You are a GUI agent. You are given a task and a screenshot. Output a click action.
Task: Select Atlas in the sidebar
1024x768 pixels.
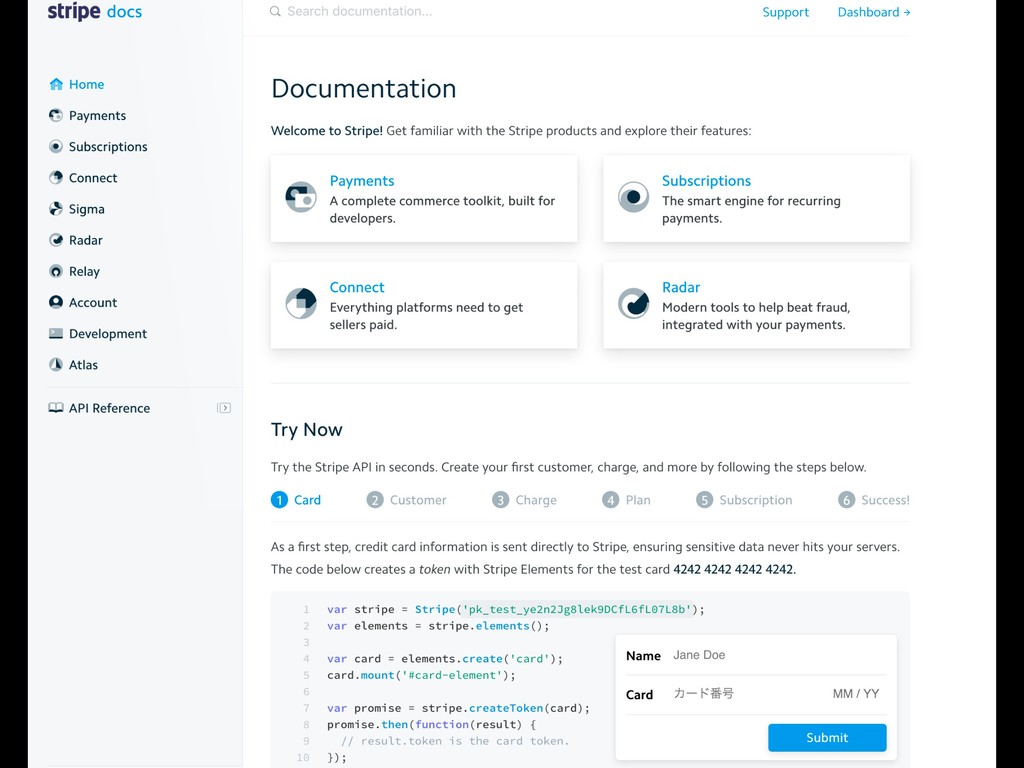84,364
